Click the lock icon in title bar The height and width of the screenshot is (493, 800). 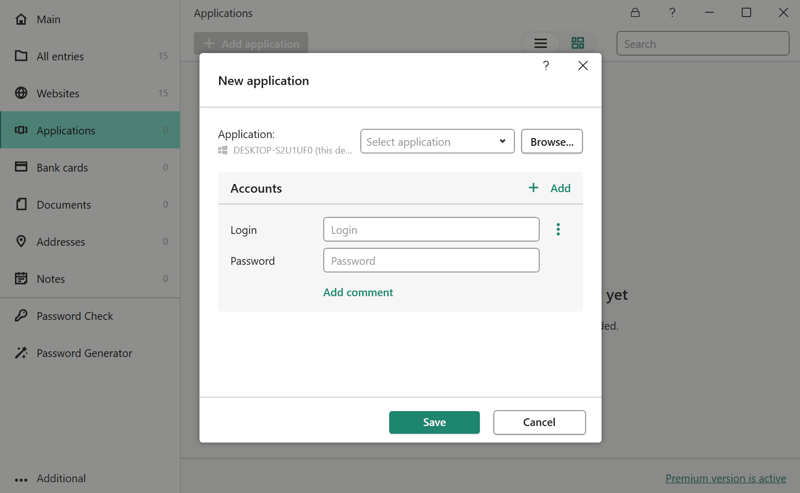pos(635,13)
